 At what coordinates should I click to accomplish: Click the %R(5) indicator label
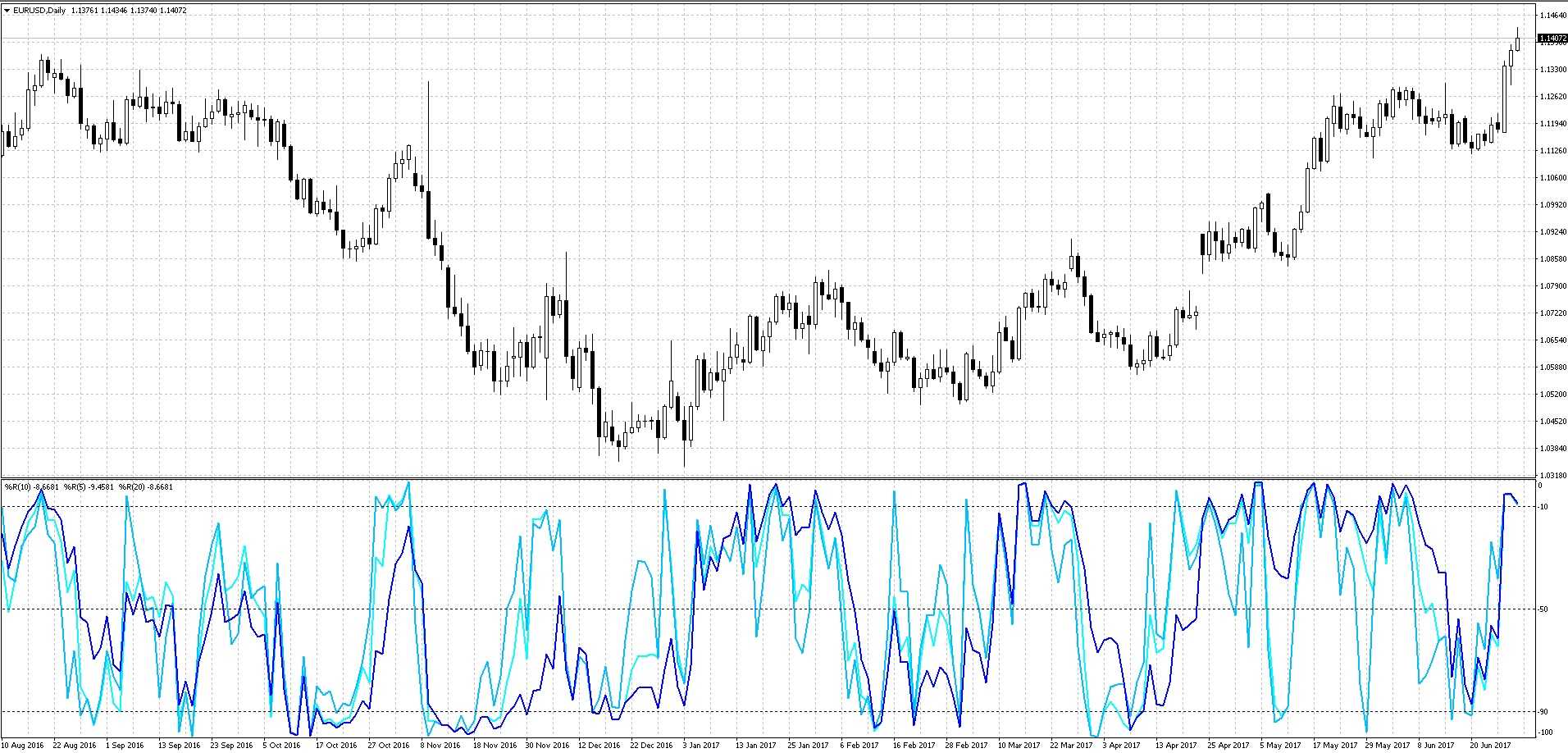click(x=89, y=487)
